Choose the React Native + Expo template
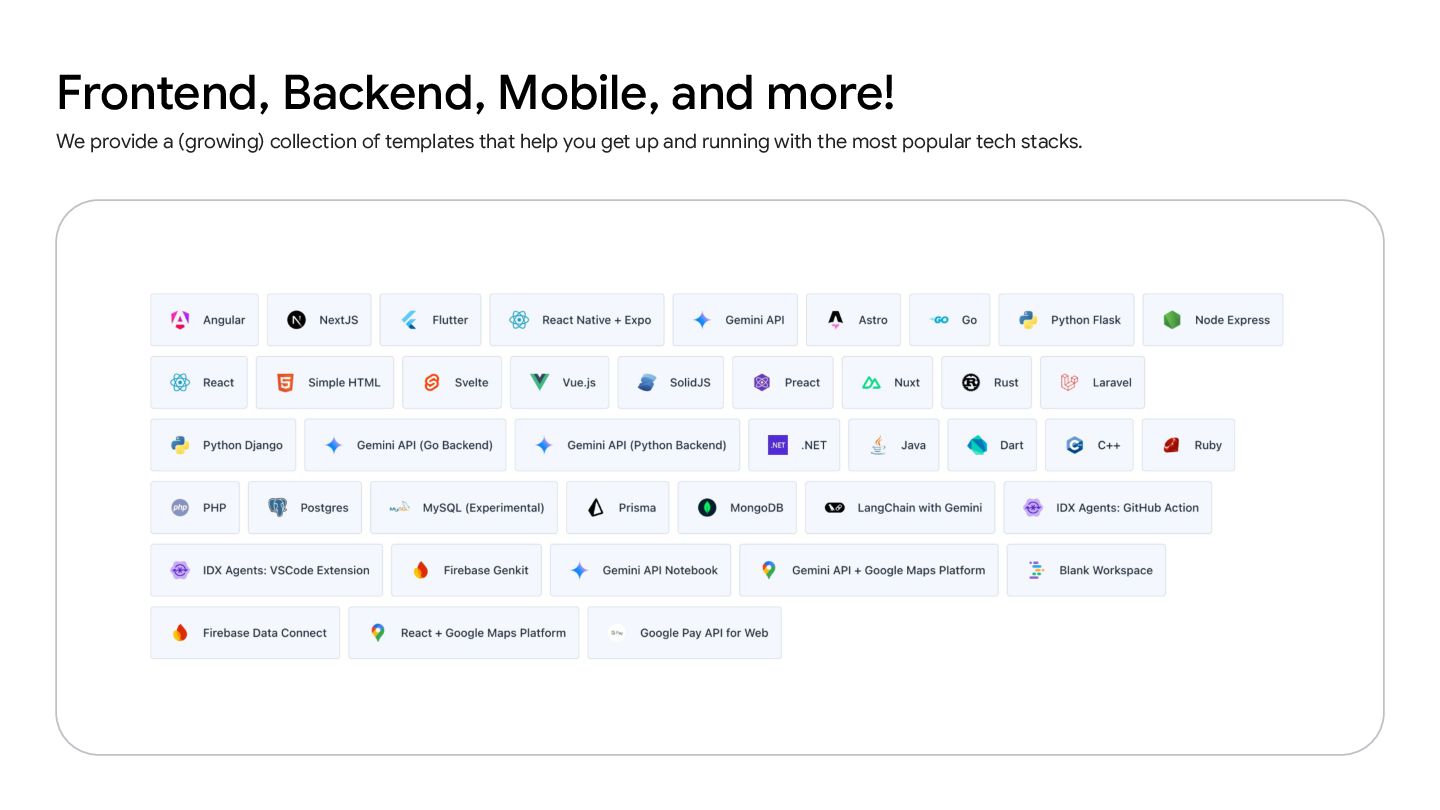This screenshot has width=1440, height=810. (577, 320)
